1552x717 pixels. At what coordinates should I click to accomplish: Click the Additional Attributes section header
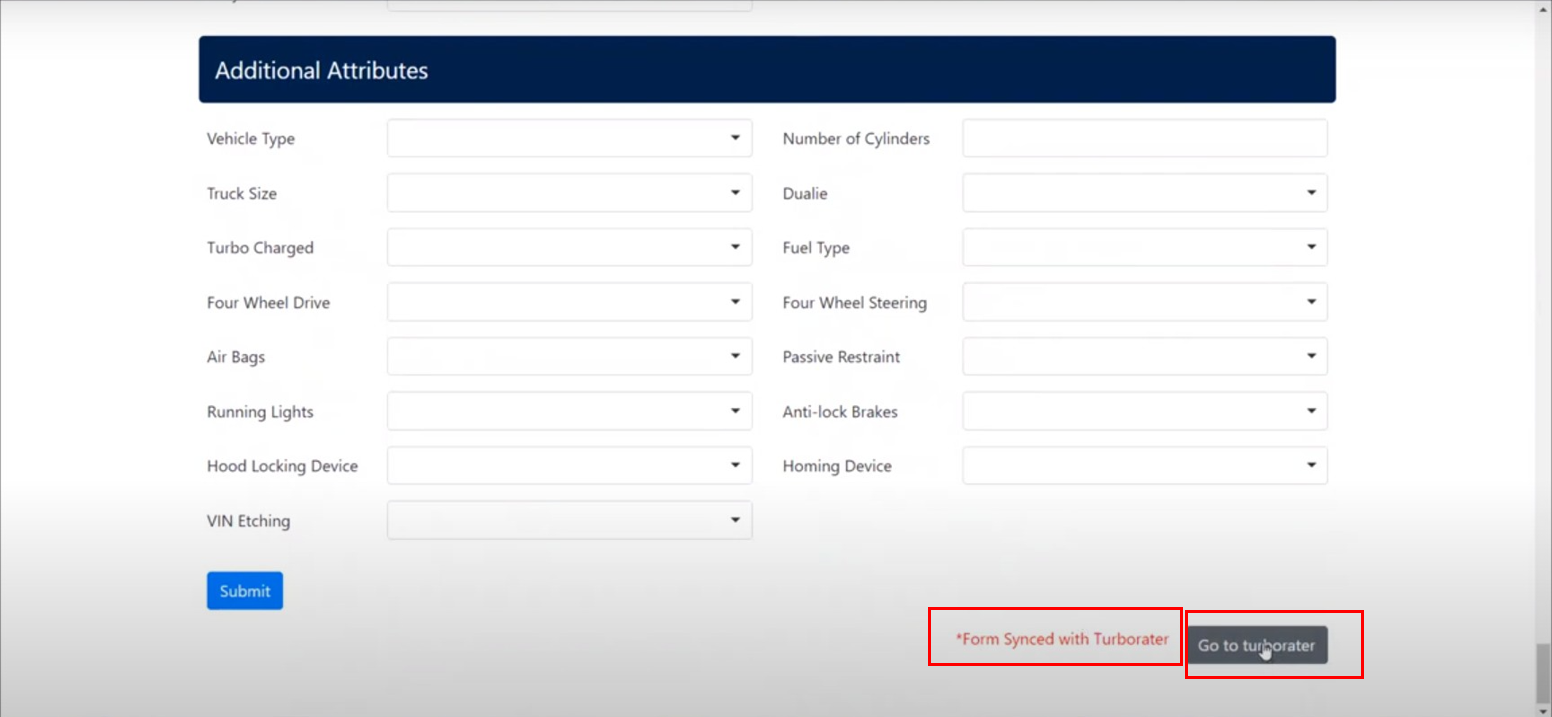pyautogui.click(x=767, y=70)
